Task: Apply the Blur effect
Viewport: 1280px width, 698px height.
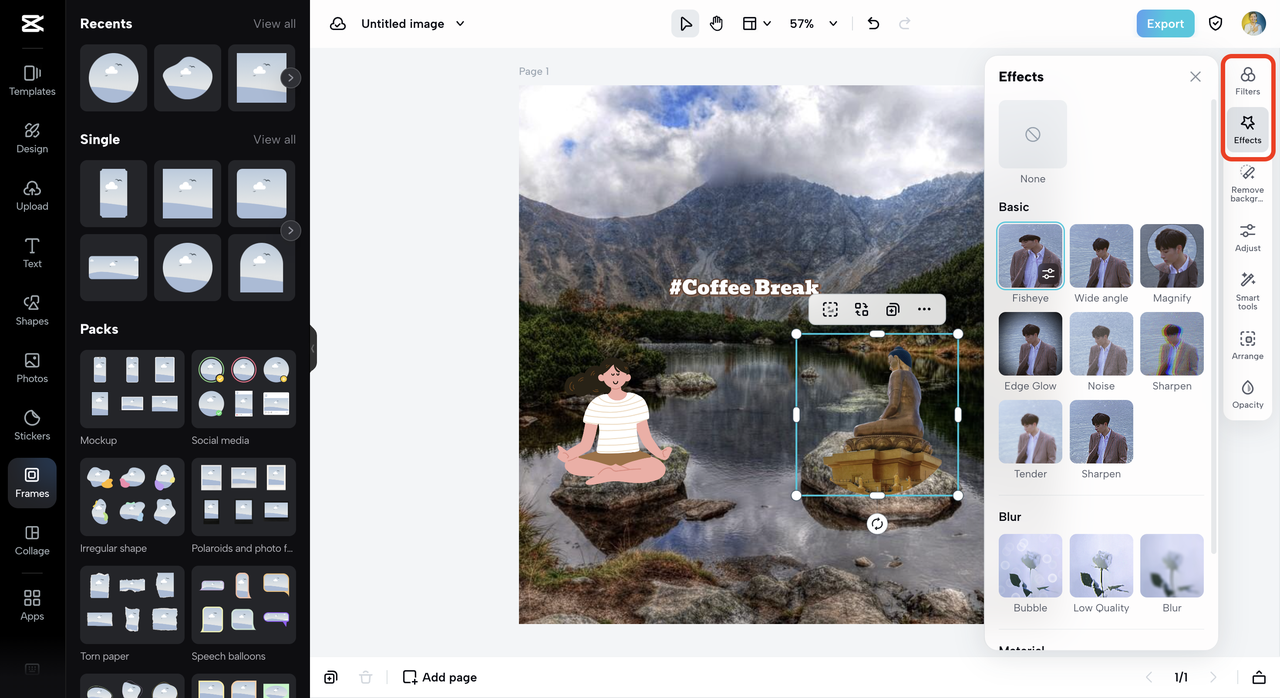Action: (x=1172, y=566)
